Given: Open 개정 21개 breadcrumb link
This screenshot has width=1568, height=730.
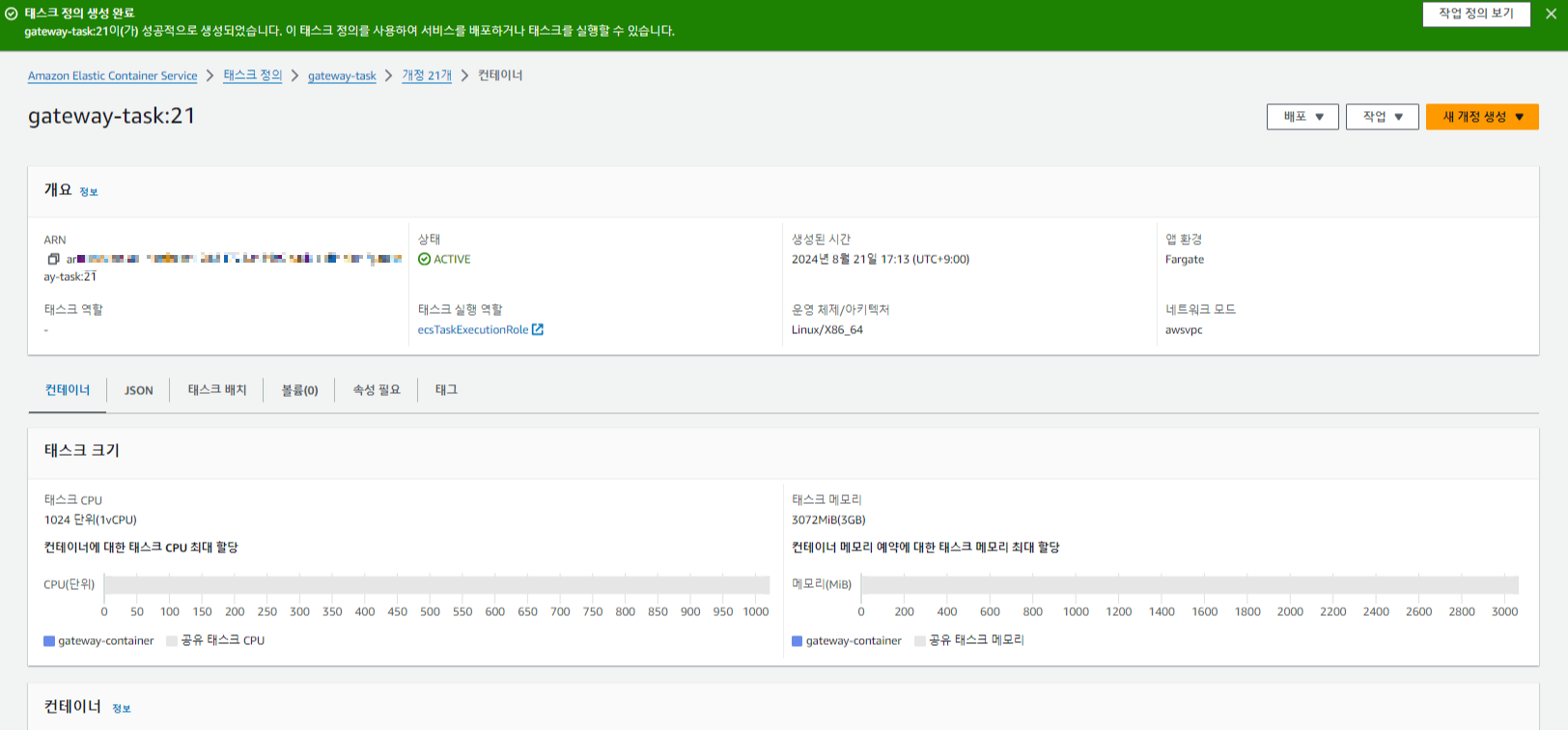Looking at the screenshot, I should [x=427, y=75].
